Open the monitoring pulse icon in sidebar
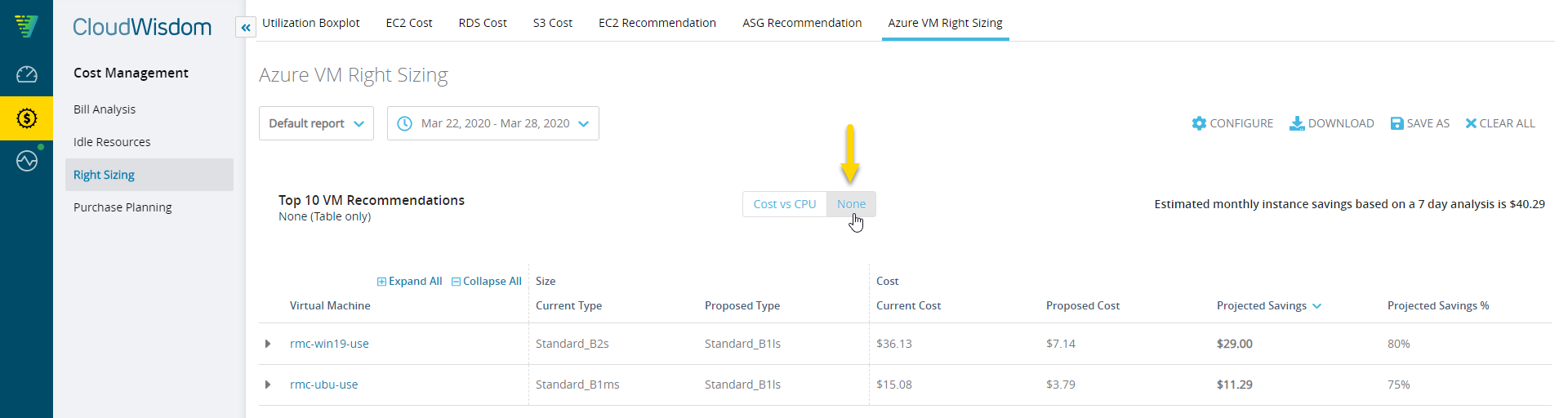This screenshot has width=1568, height=418. point(26,161)
